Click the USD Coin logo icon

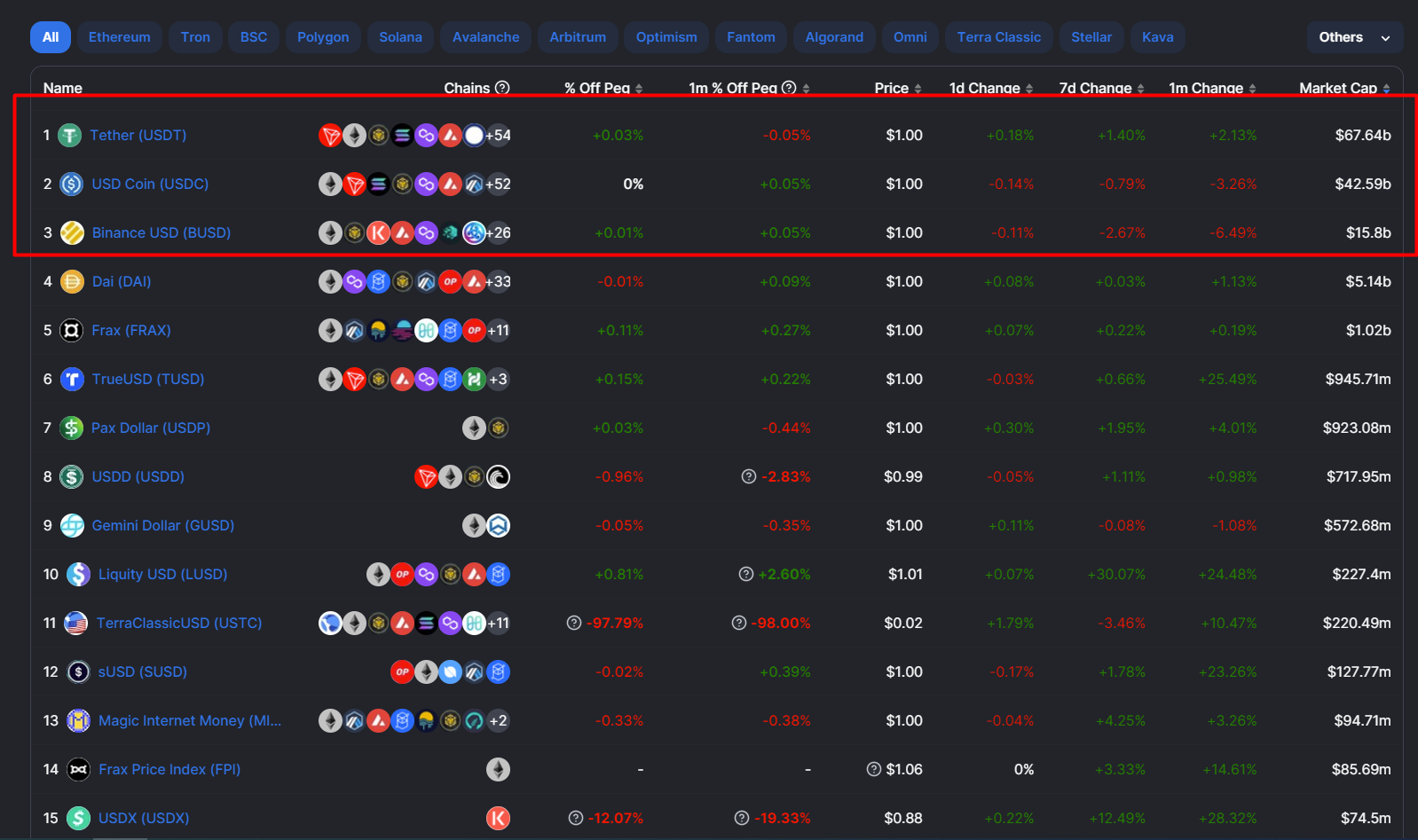coord(72,184)
